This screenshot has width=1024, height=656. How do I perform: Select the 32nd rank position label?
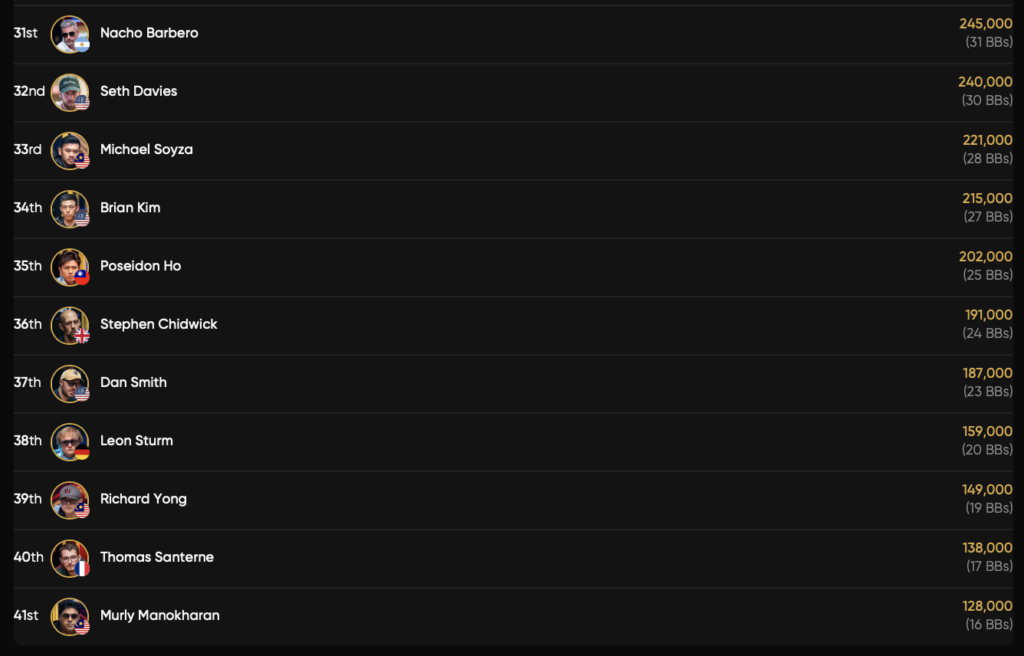pos(29,91)
